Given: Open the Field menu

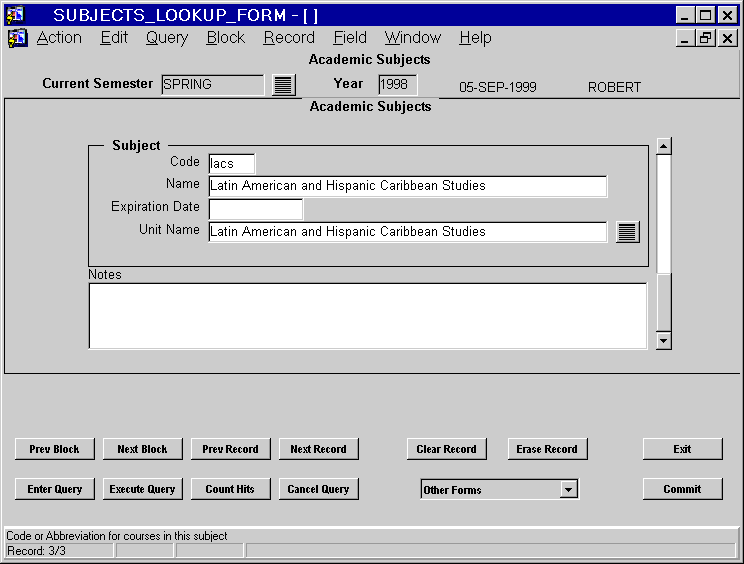Looking at the screenshot, I should click(350, 37).
